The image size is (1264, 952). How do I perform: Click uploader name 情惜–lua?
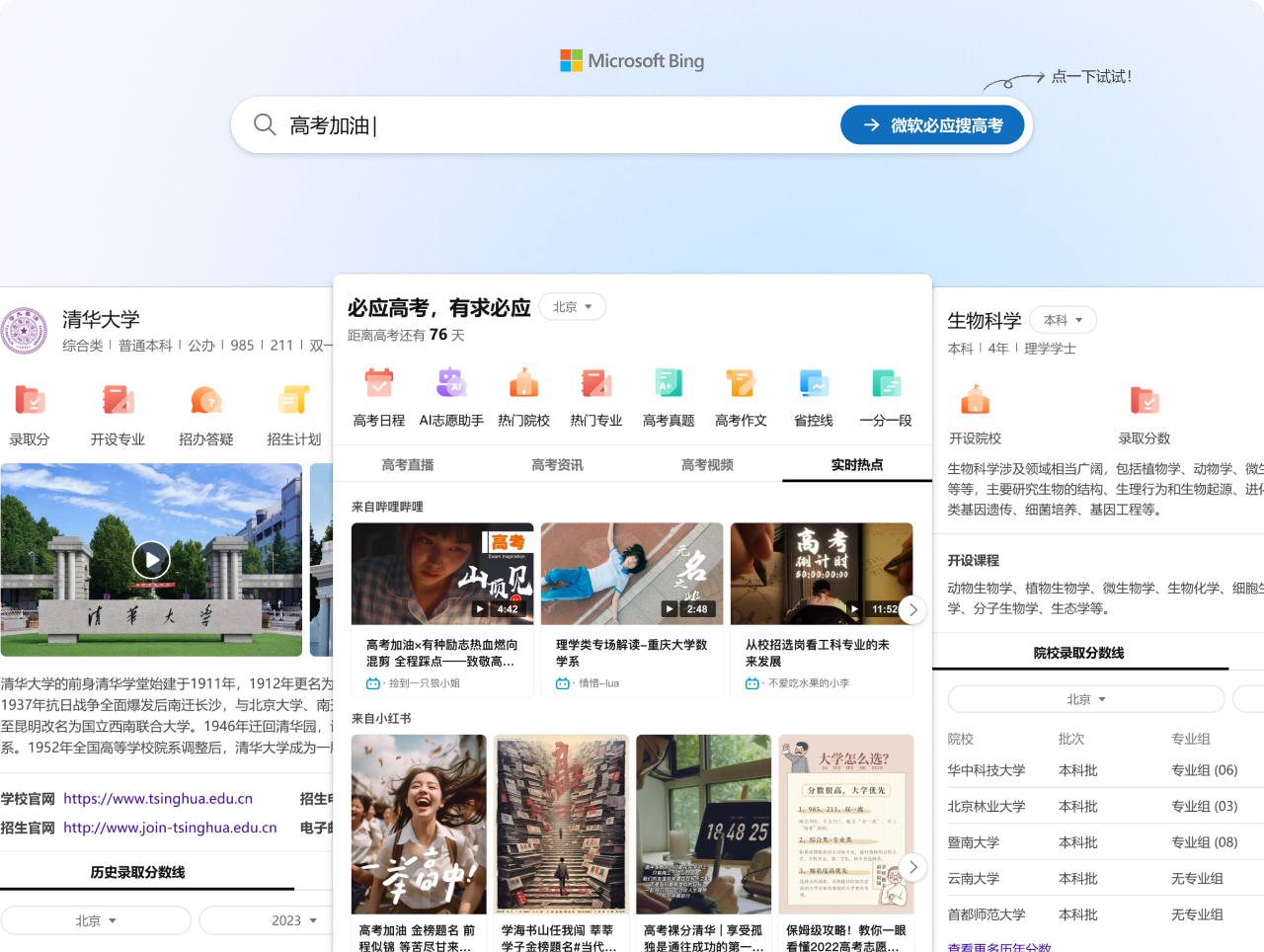pos(598,683)
